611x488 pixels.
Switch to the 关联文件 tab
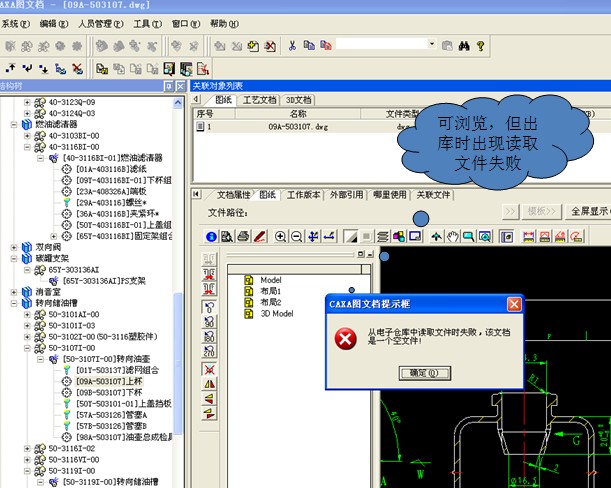433,195
